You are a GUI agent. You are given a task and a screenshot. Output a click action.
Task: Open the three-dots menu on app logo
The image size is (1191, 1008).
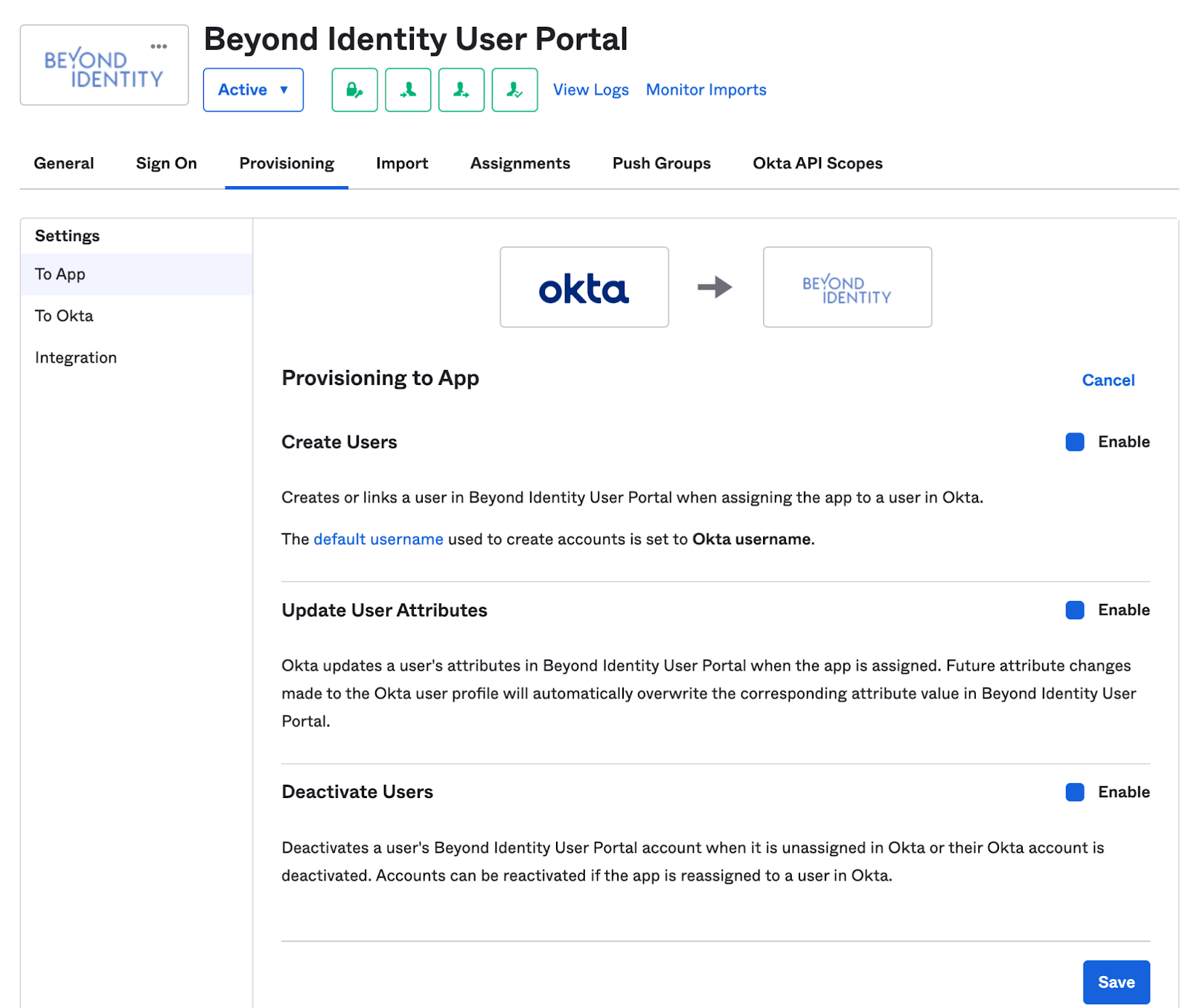[x=159, y=46]
